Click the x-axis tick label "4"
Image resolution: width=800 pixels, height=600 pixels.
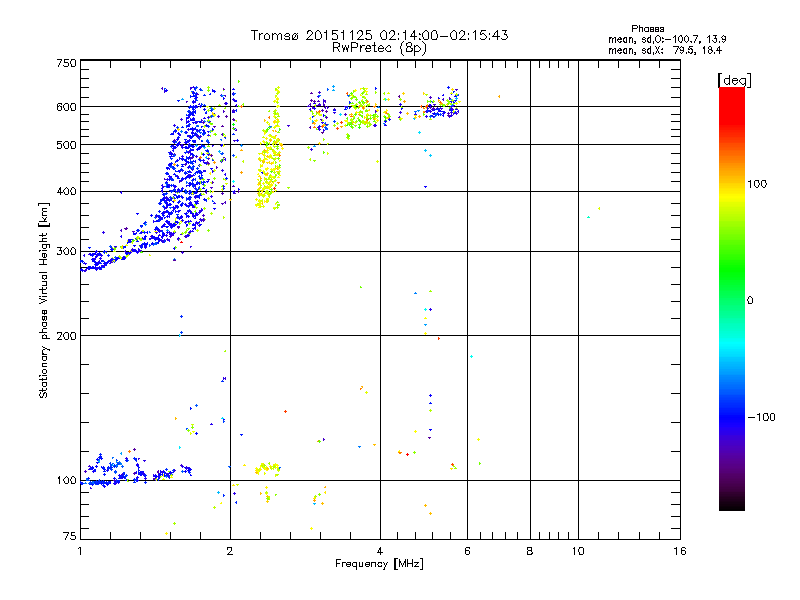click(380, 551)
